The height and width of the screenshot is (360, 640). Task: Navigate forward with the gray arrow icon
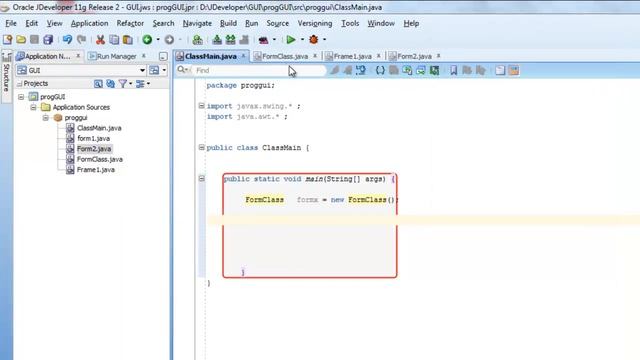[169, 40]
